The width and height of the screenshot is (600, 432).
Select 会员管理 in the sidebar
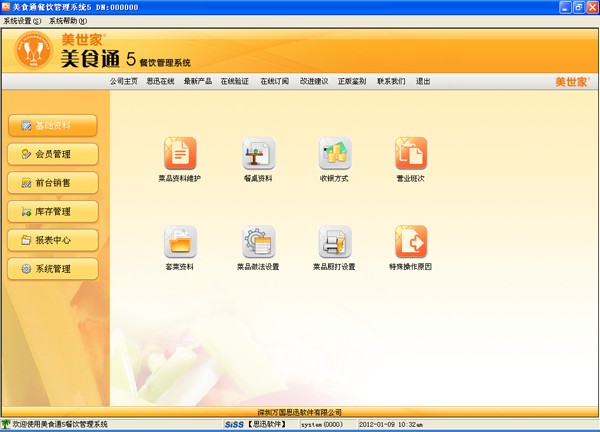pos(52,154)
